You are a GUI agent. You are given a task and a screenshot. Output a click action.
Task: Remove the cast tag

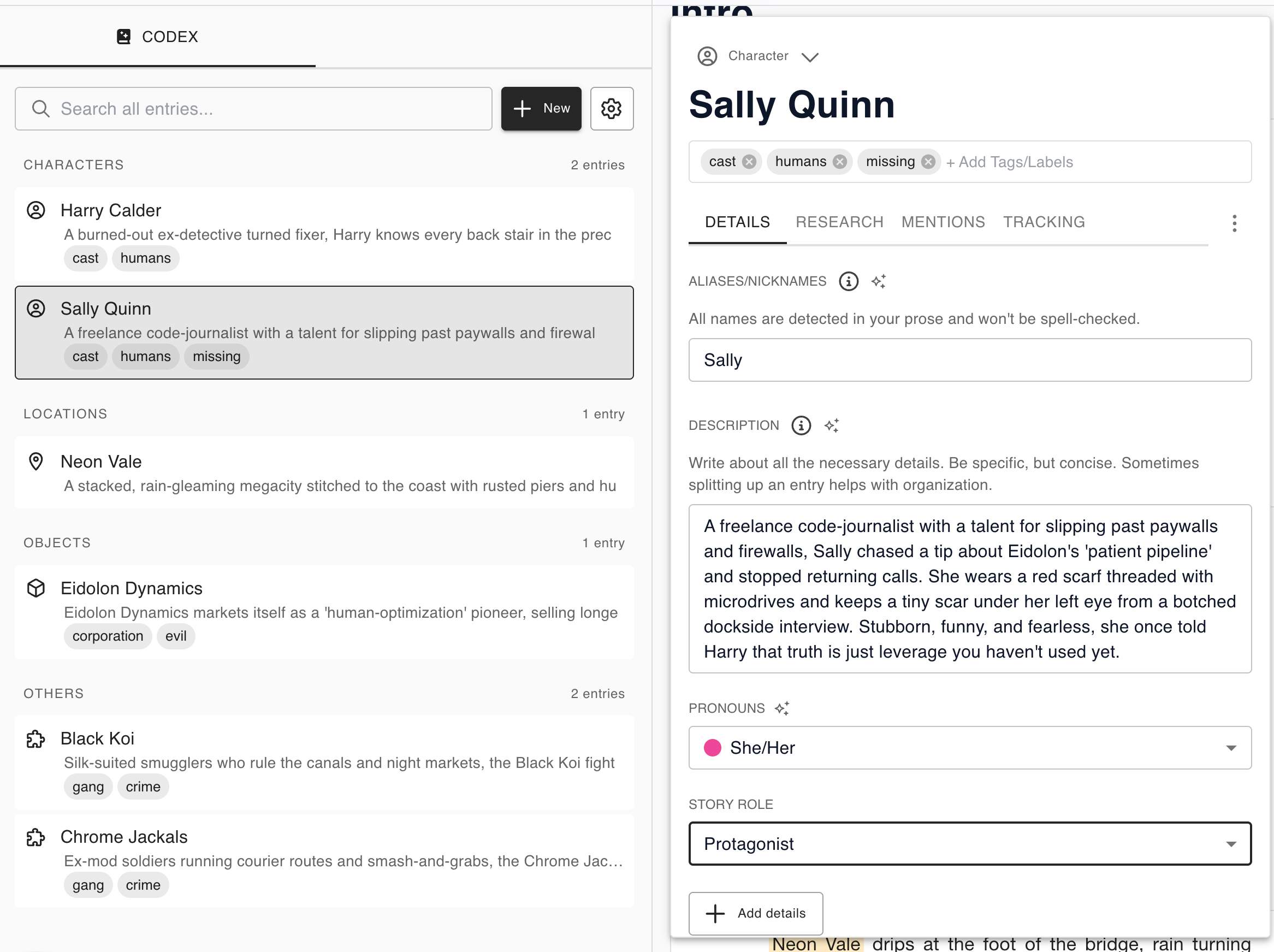[x=749, y=162]
